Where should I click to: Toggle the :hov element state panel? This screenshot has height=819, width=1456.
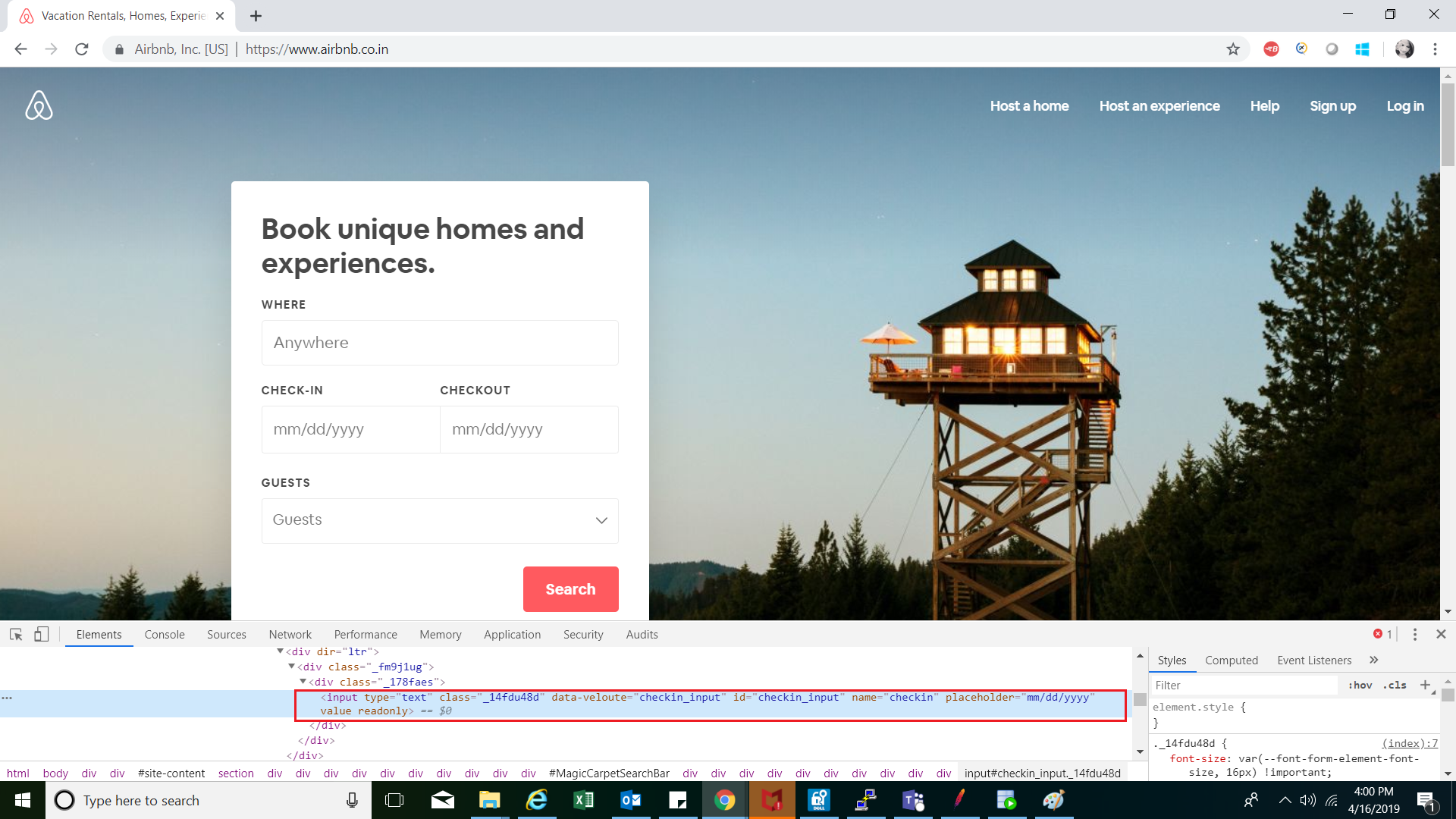[x=1360, y=685]
